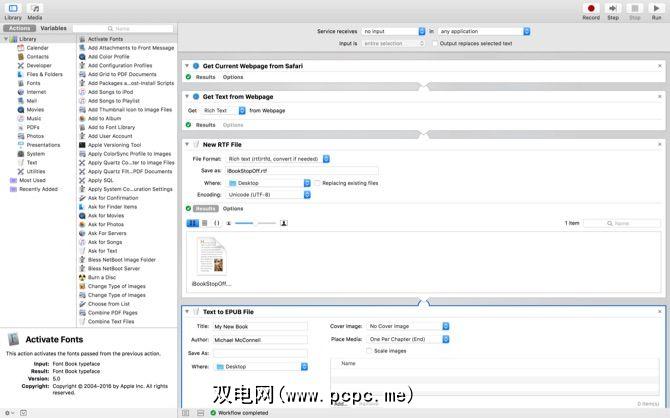Select the Apple Versioning Tool action
Viewport: 670px width, 418px height.
point(114,145)
